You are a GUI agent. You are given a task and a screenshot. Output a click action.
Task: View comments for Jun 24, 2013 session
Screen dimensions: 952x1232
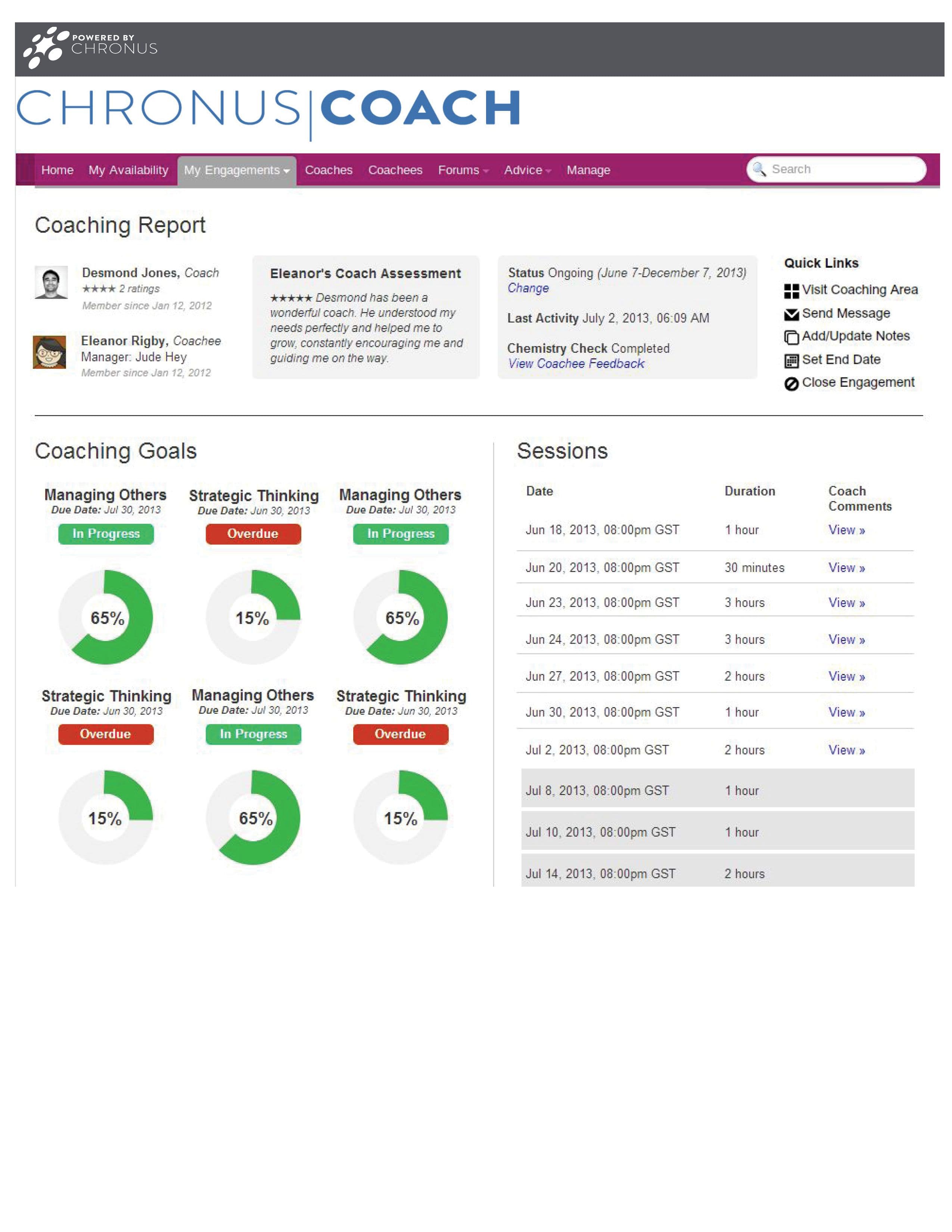coord(846,639)
